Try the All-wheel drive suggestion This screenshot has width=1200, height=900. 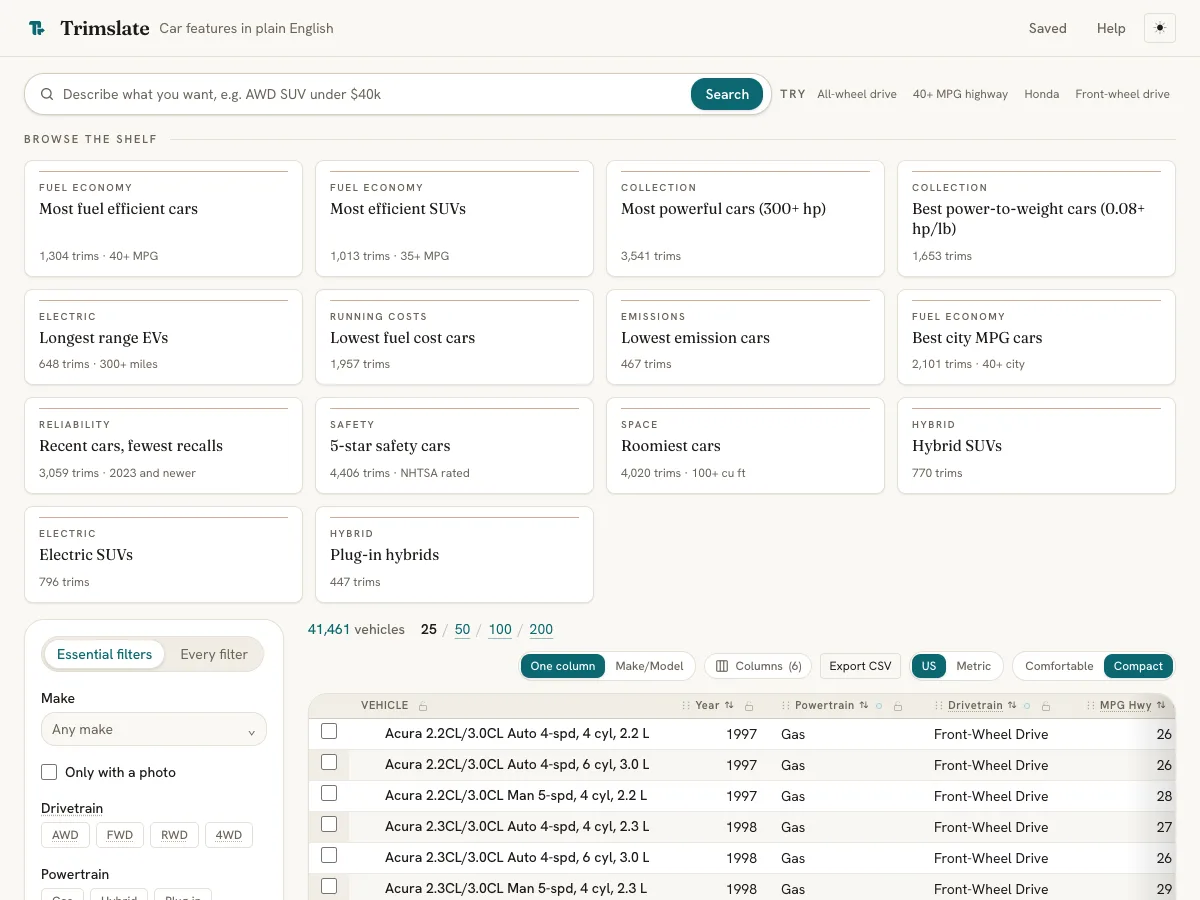tap(857, 94)
